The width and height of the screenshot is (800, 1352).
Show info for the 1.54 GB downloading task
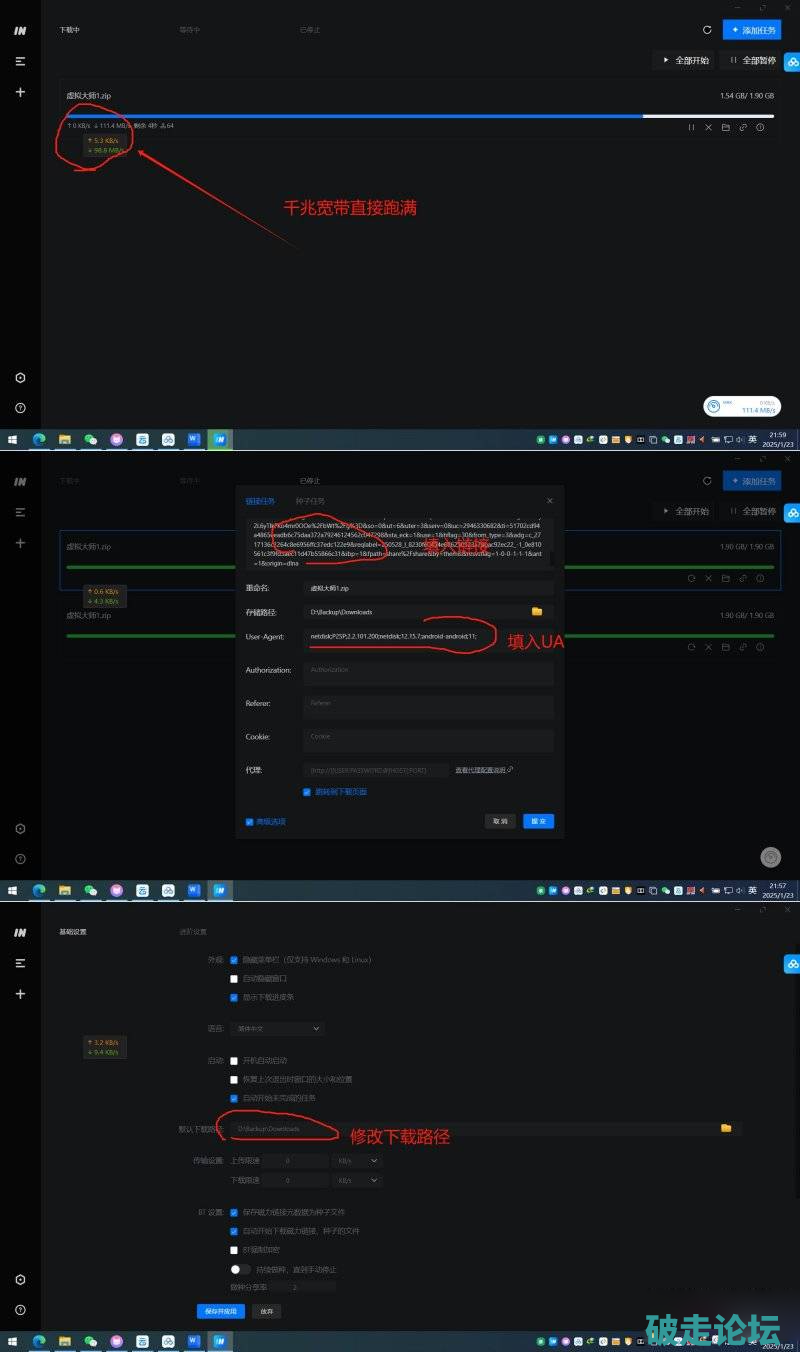pyautogui.click(x=760, y=127)
